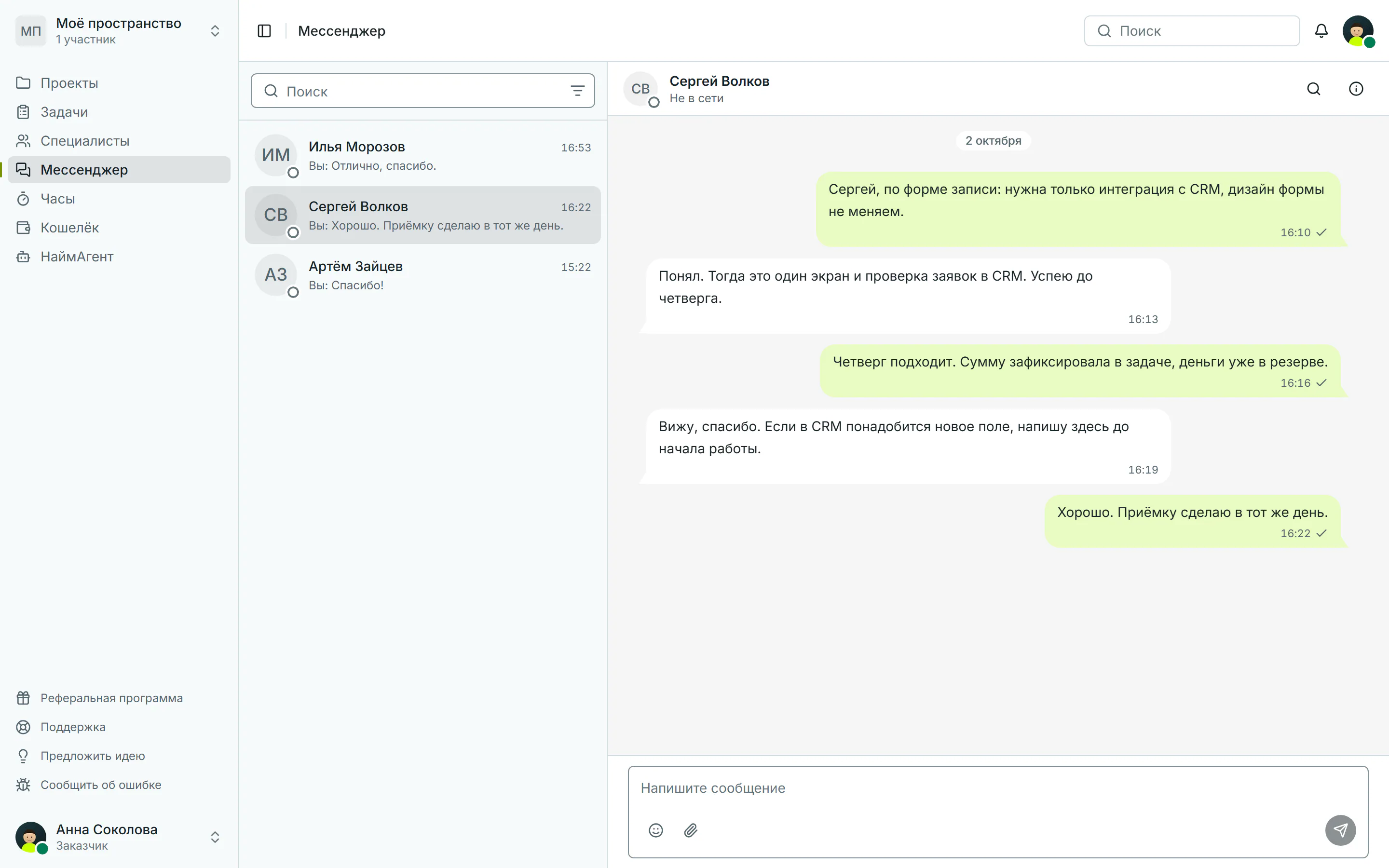Open the chat list filter icon
1389x868 pixels.
[x=577, y=91]
